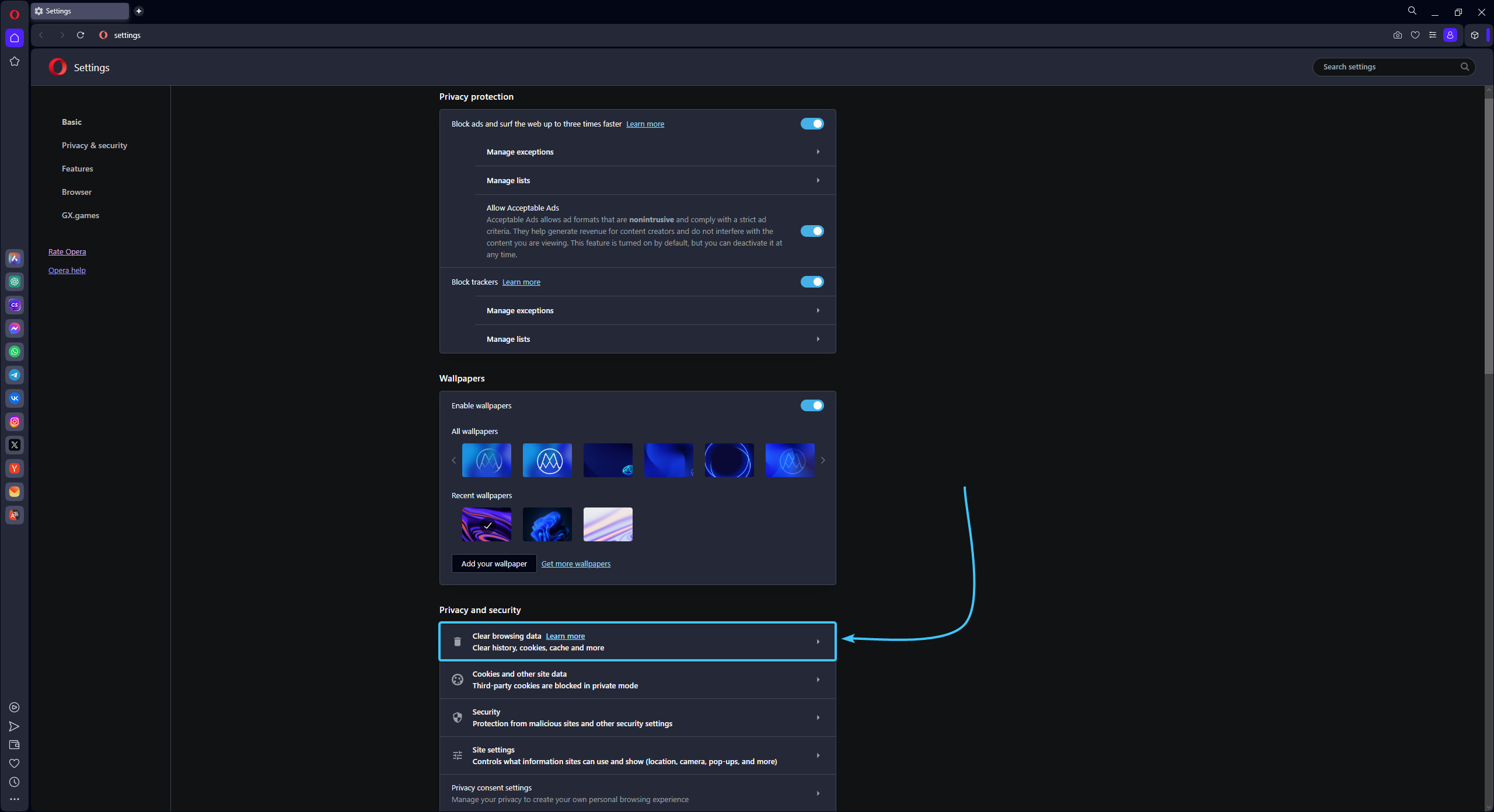Viewport: 1494px width, 812px height.
Task: Open the X (Twitter) sidebar panel
Action: [15, 445]
